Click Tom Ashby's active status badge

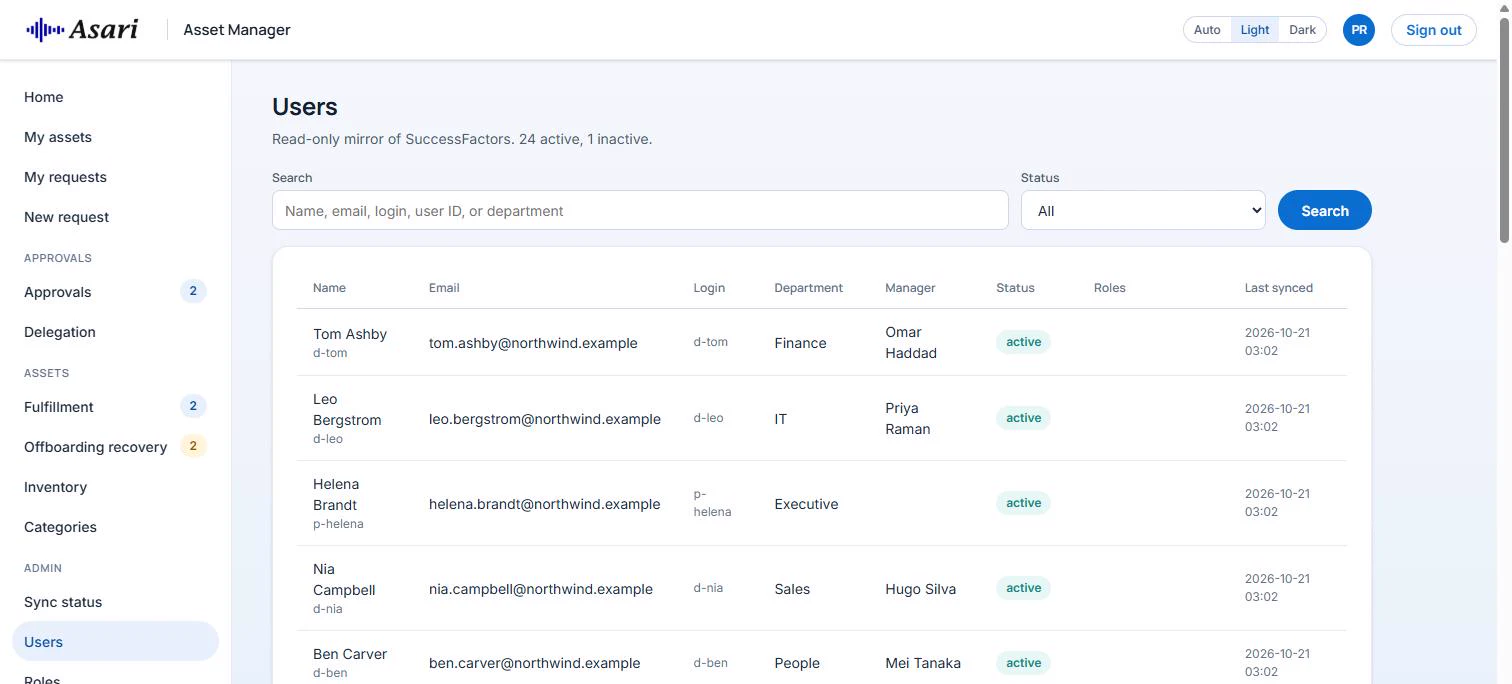coord(1023,342)
